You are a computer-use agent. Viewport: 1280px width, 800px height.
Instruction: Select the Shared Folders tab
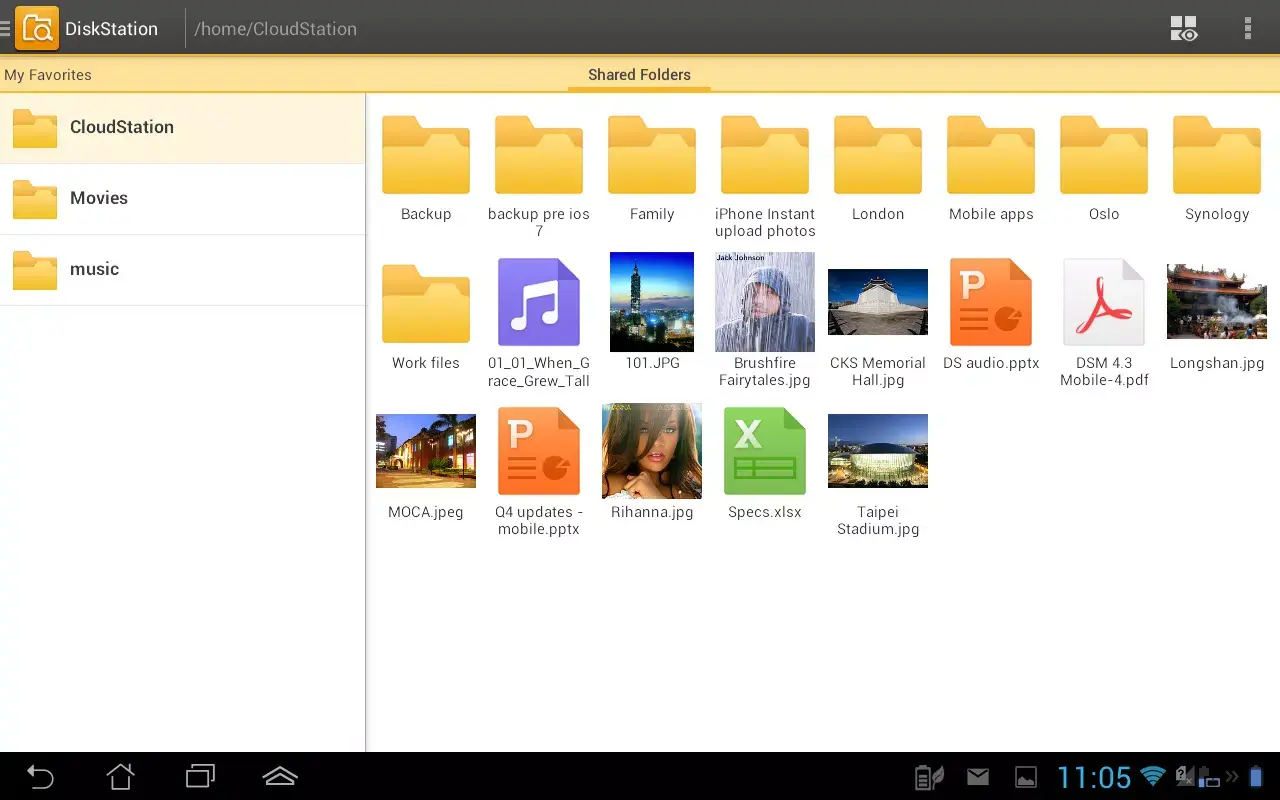click(x=639, y=74)
